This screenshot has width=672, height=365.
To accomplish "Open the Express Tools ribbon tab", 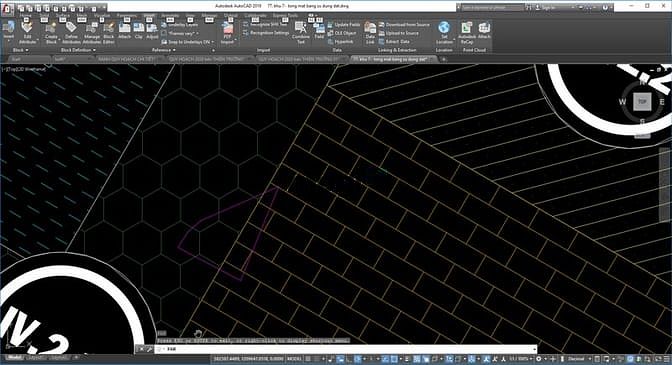I will click(x=285, y=15).
